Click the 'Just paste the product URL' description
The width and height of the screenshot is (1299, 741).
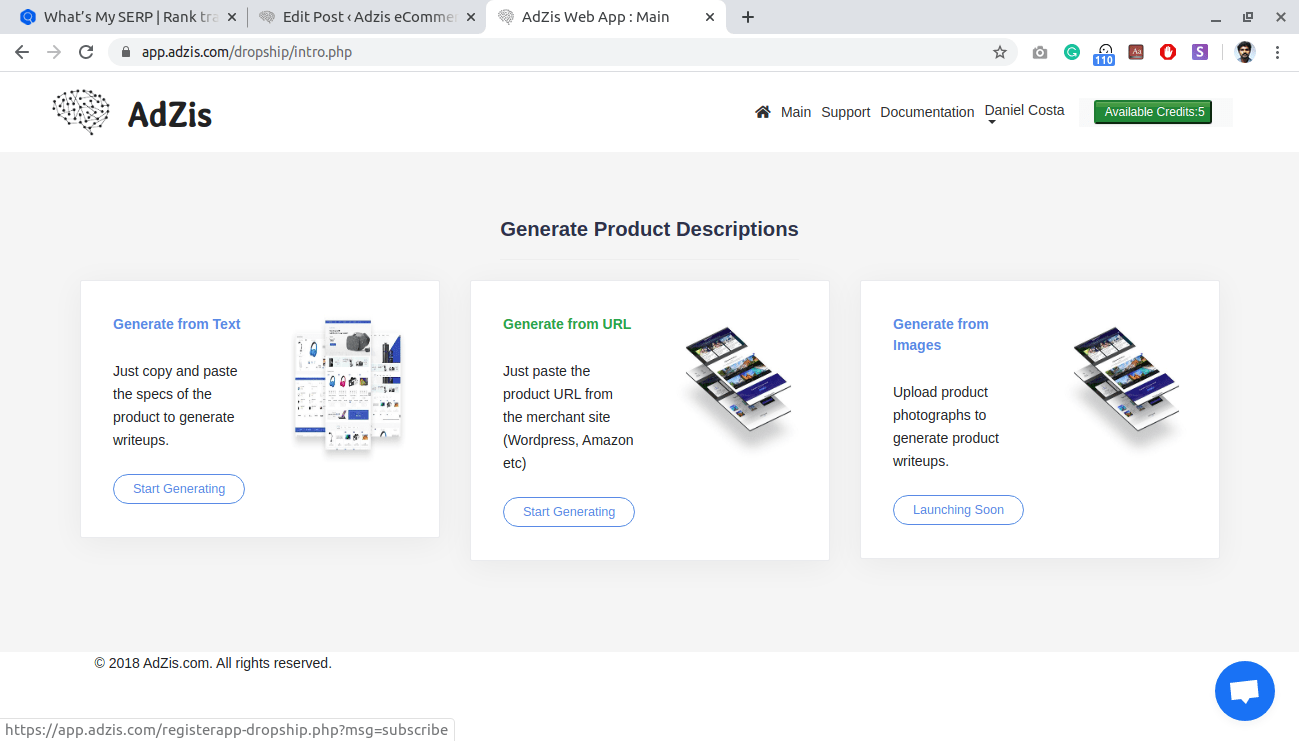tap(568, 417)
